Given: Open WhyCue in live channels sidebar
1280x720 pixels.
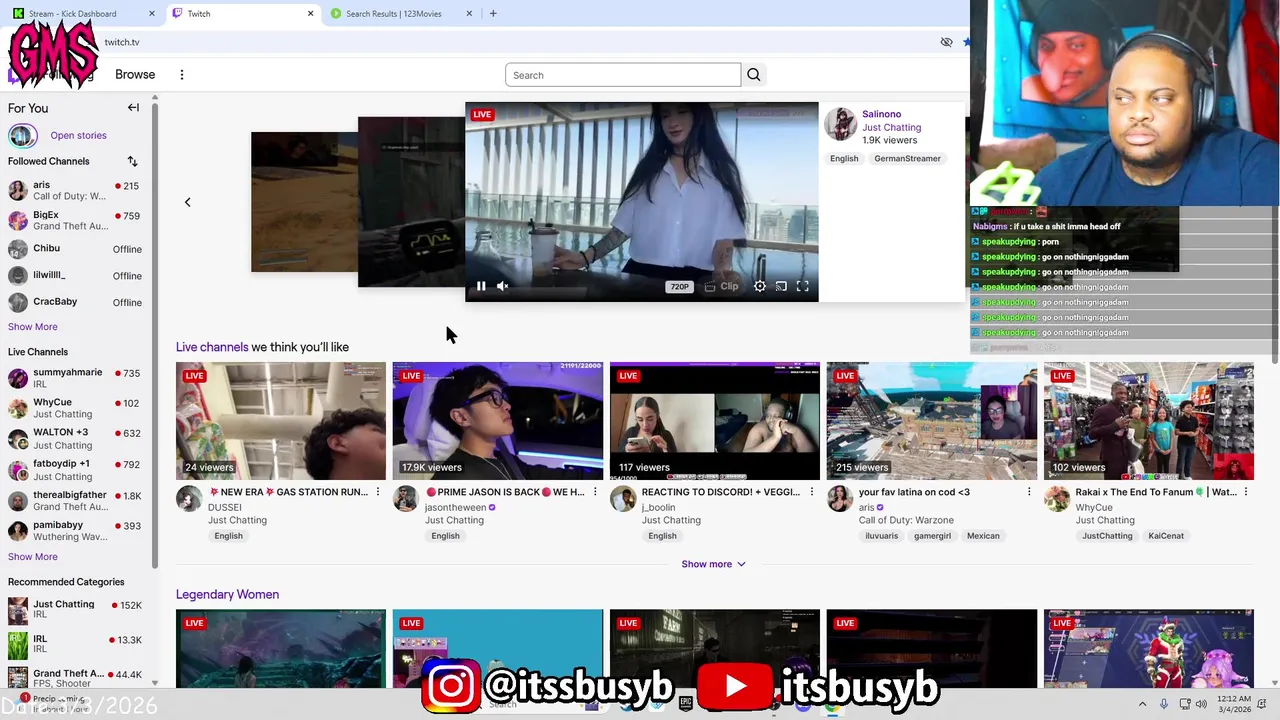Looking at the screenshot, I should [x=75, y=408].
